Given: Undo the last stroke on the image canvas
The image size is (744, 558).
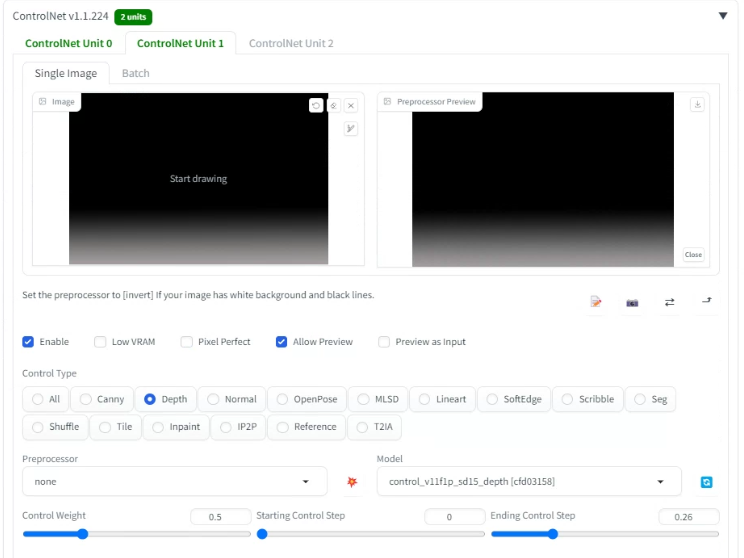Looking at the screenshot, I should [316, 105].
